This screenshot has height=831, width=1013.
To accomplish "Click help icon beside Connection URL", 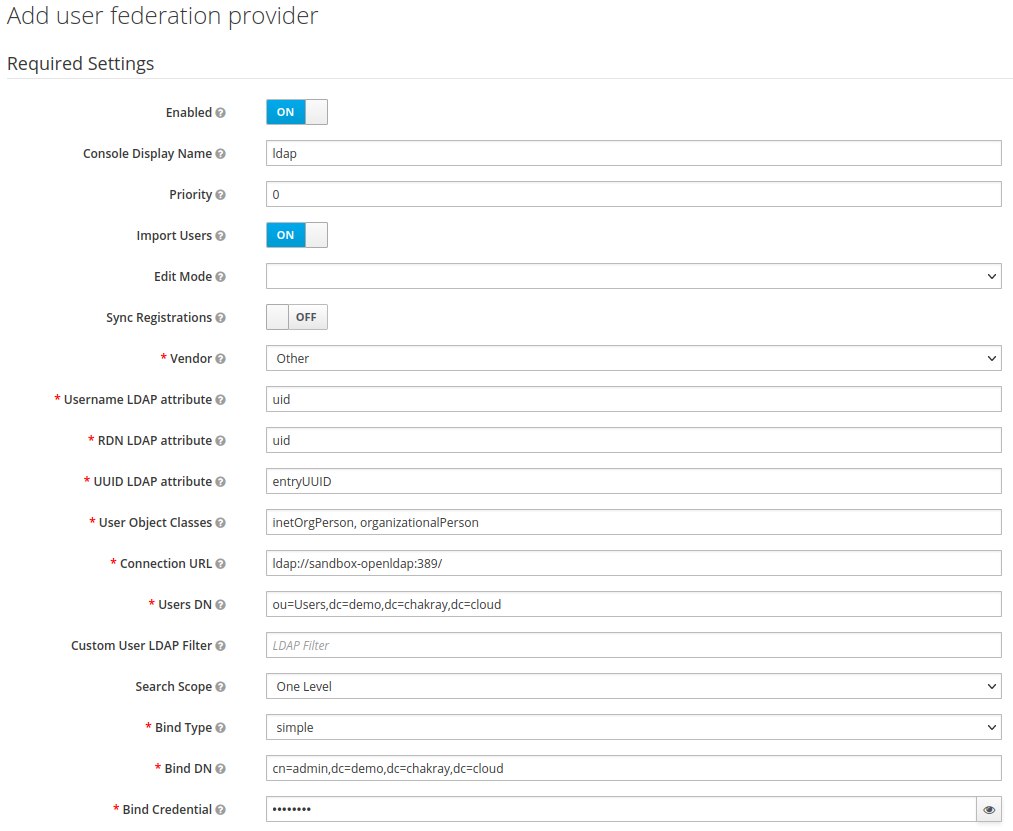I will pos(220,564).
